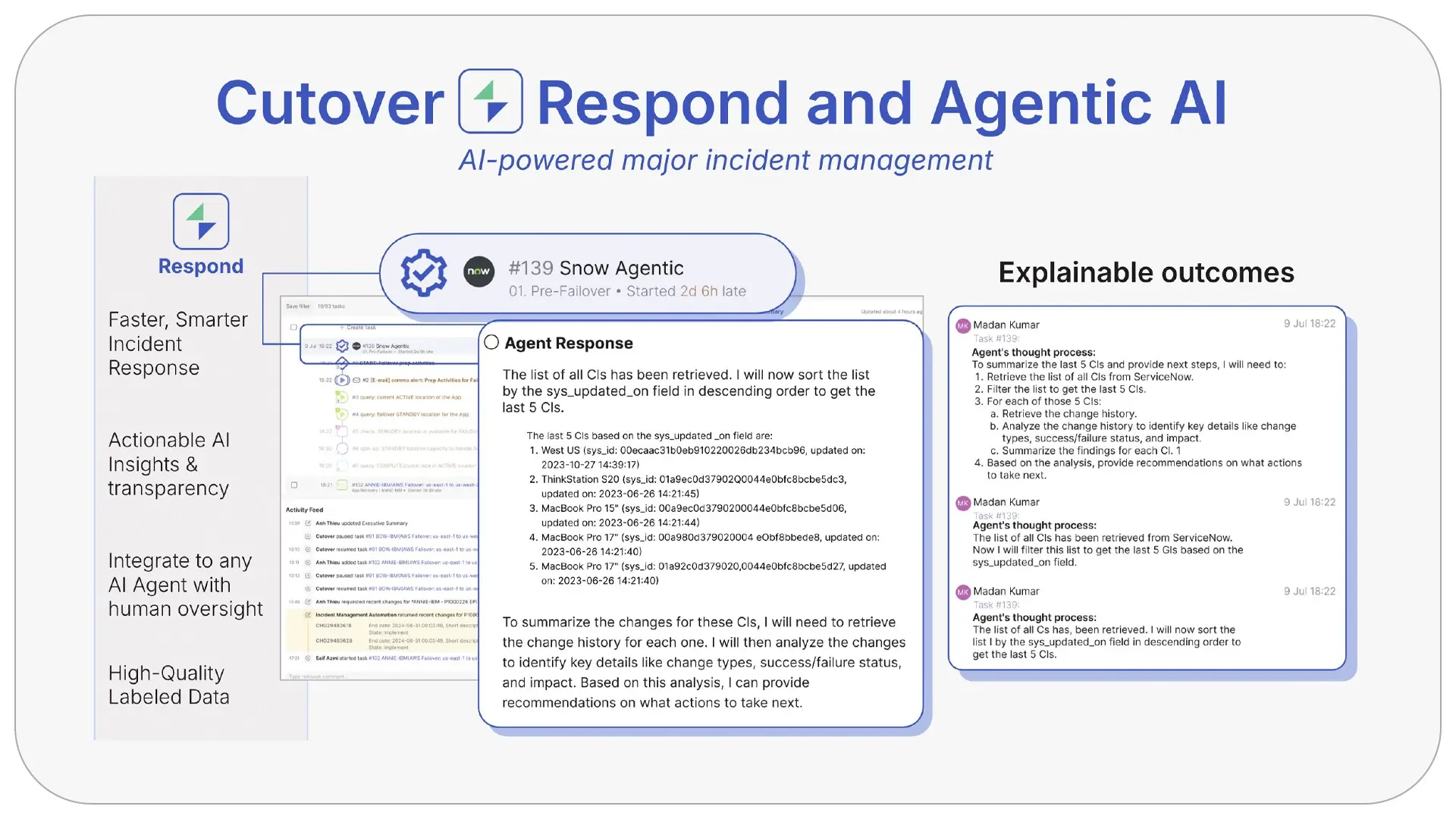Click the first Madan Kumar MK avatar
This screenshot has width=1456, height=819.
[962, 325]
